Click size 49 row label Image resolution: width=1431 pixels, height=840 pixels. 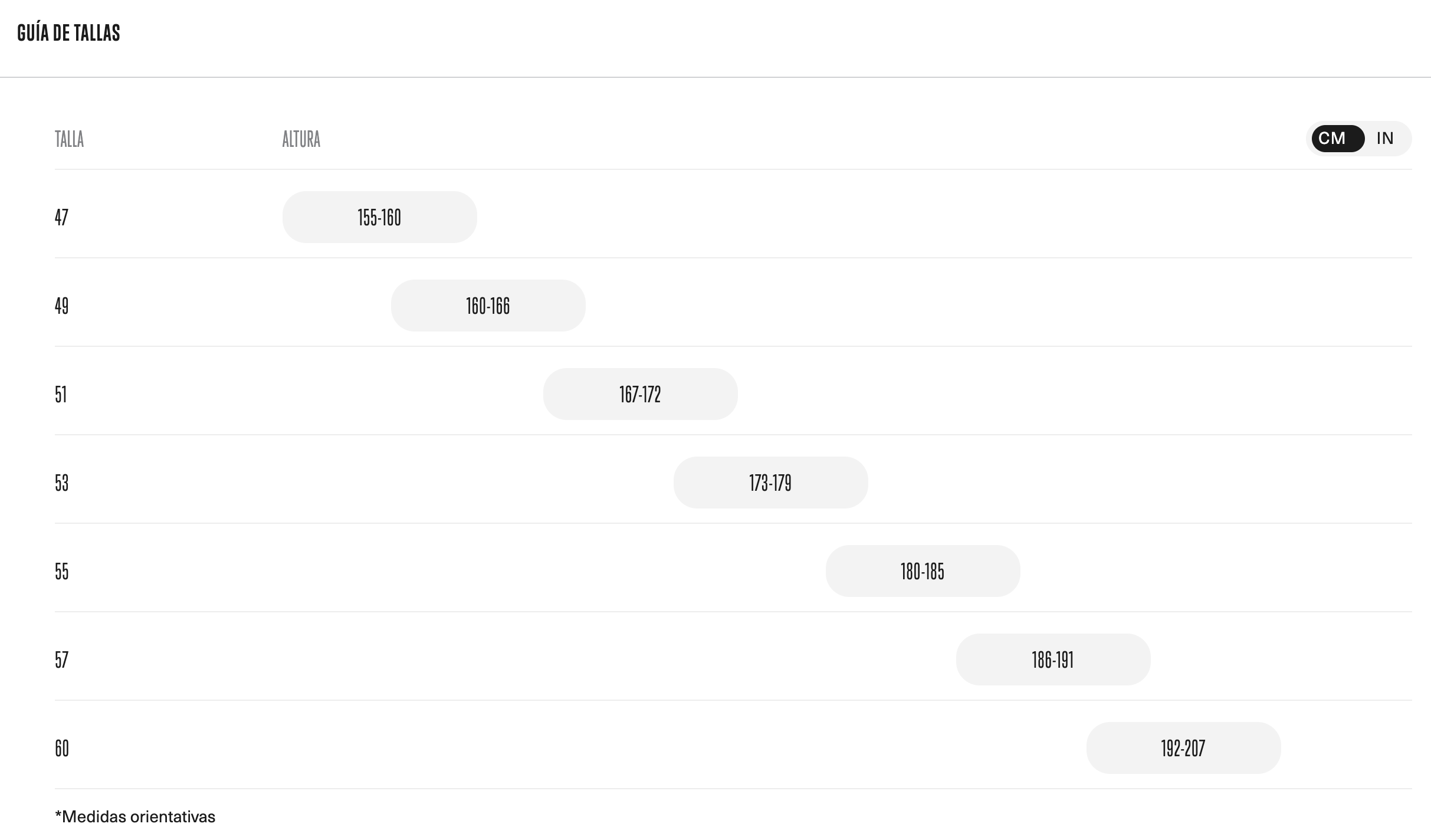pyautogui.click(x=61, y=306)
